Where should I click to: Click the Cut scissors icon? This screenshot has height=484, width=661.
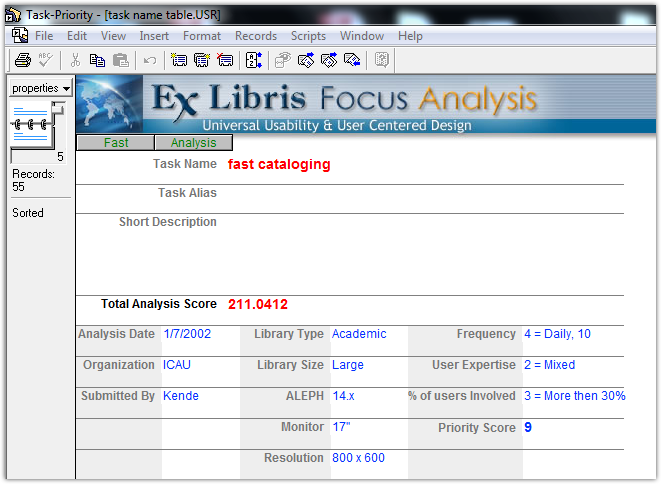(75, 60)
